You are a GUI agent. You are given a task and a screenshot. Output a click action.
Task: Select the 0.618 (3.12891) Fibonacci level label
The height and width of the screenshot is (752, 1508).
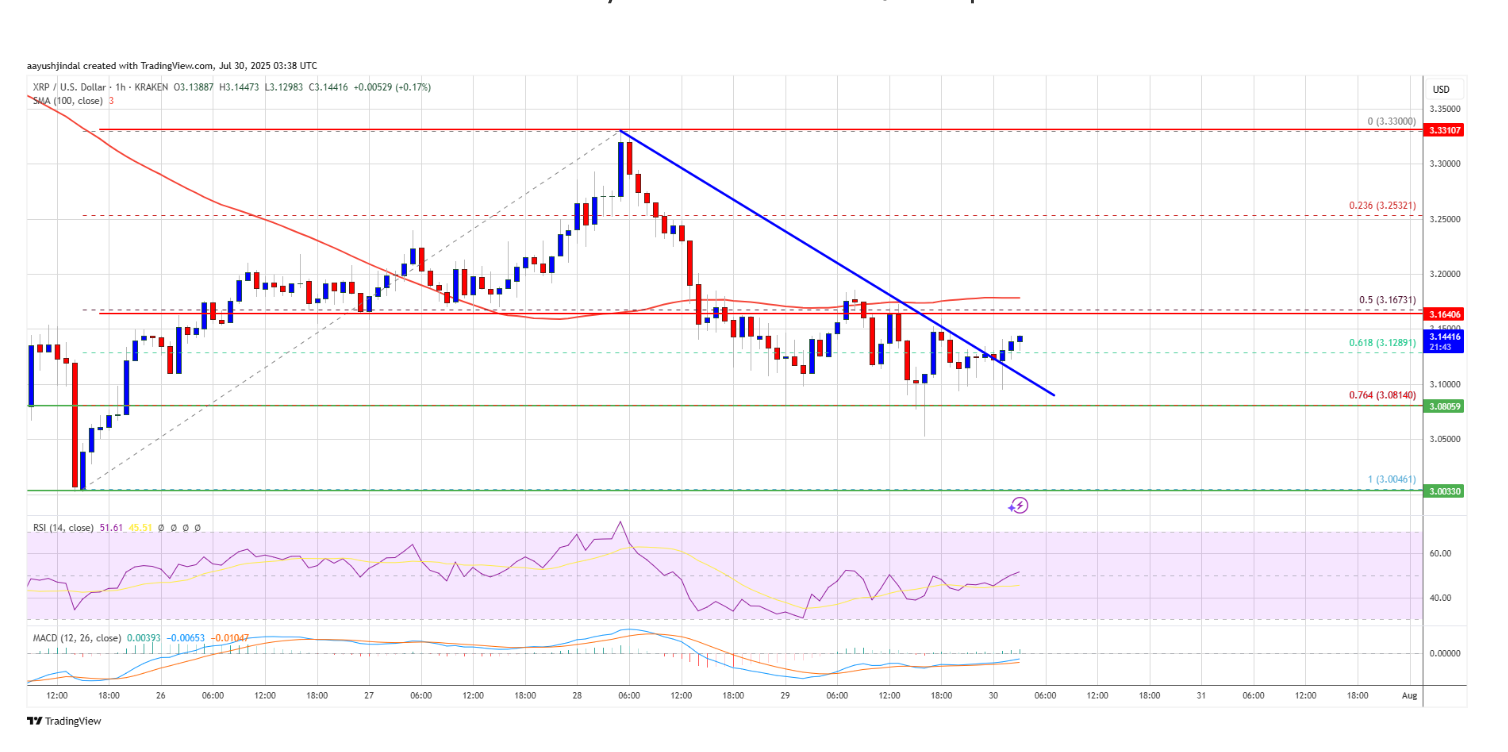(x=1379, y=343)
